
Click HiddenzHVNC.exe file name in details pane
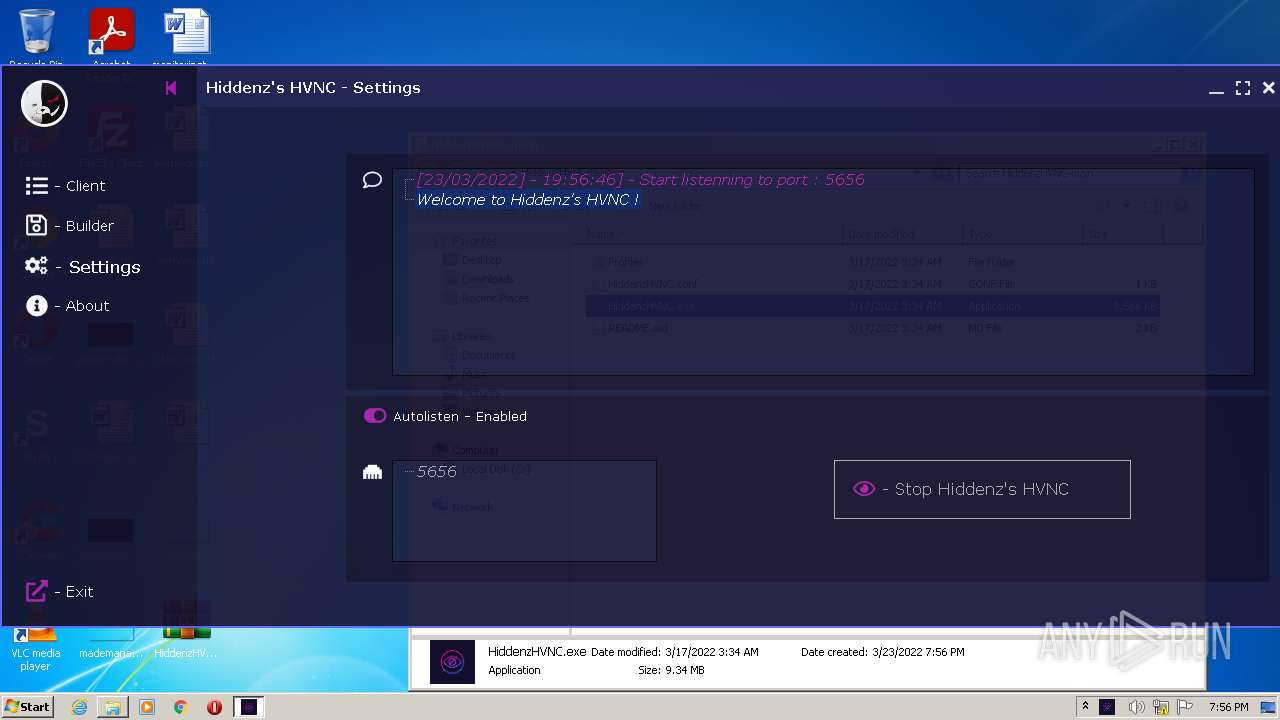point(537,652)
